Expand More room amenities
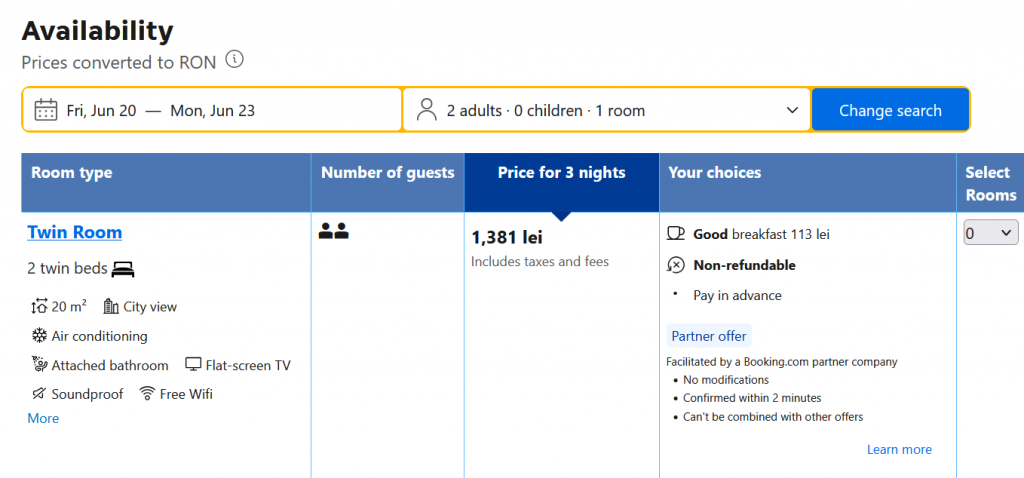Image resolution: width=1024 pixels, height=478 pixels. point(43,419)
